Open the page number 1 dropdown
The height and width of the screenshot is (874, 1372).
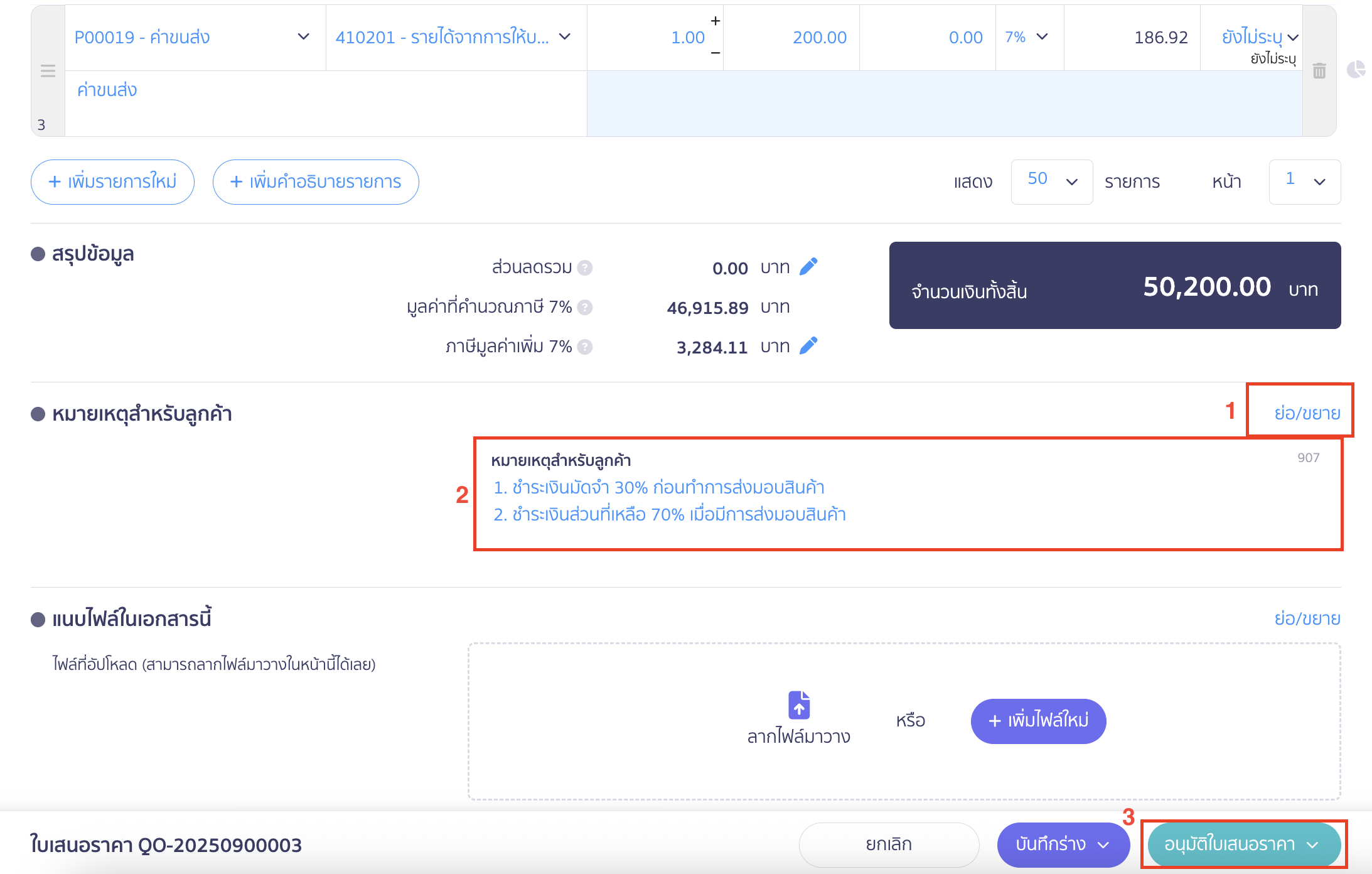coord(1305,181)
